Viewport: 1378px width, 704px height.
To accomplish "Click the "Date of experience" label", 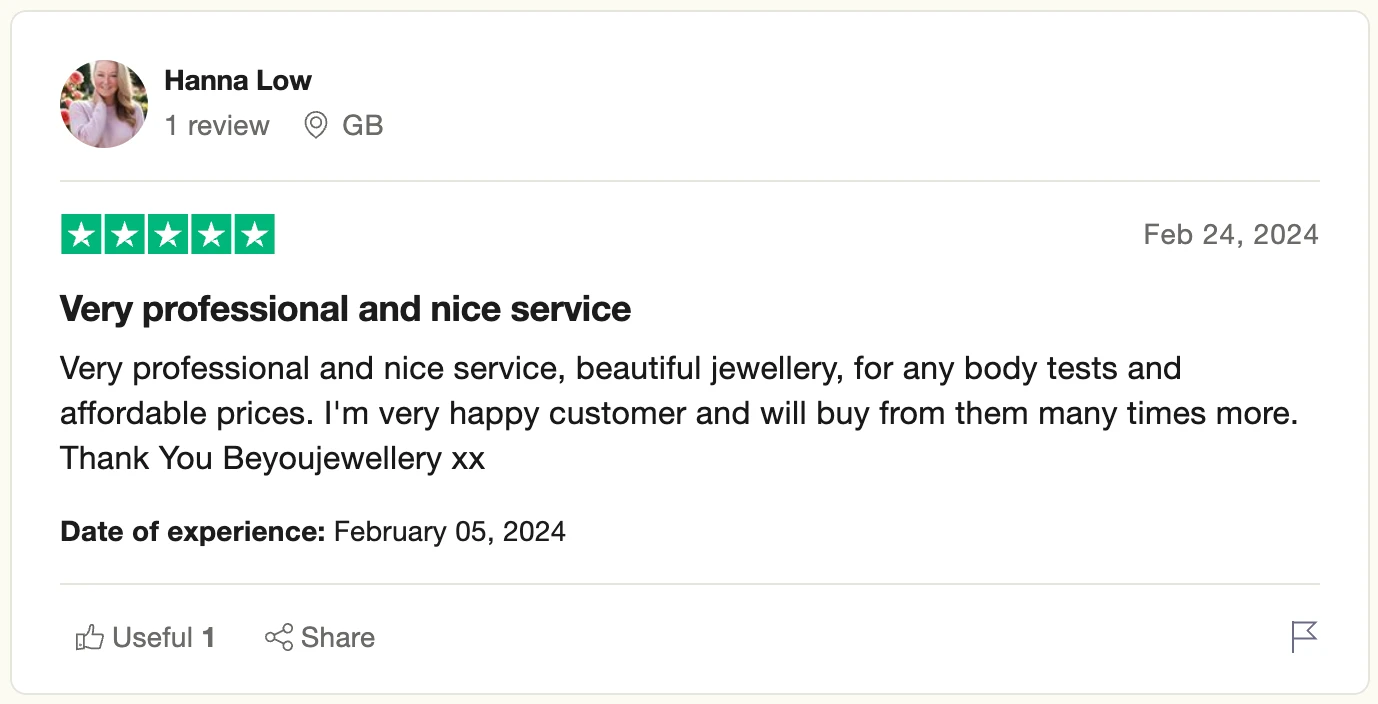I will (x=193, y=531).
